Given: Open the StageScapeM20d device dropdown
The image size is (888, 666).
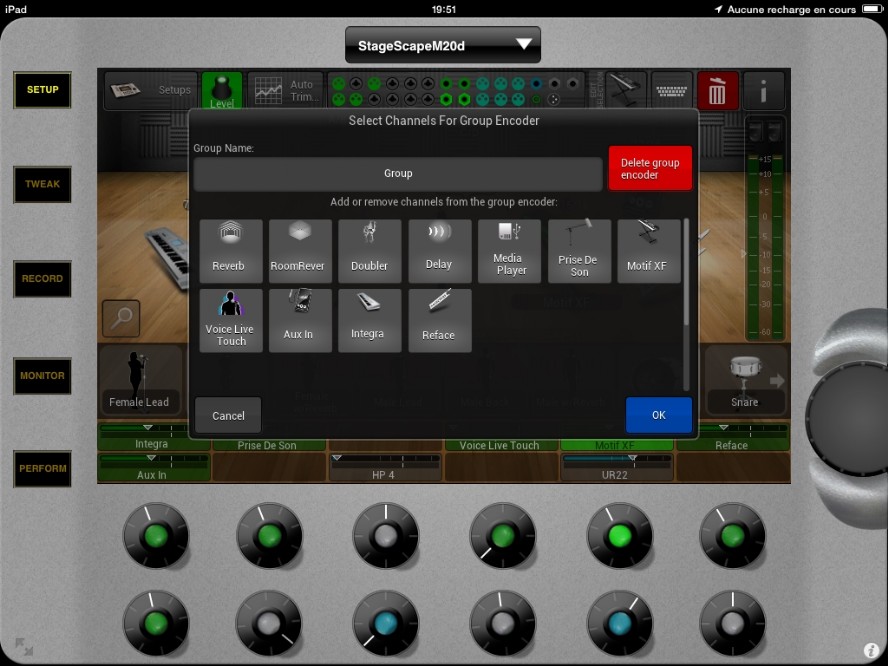Looking at the screenshot, I should click(442, 45).
